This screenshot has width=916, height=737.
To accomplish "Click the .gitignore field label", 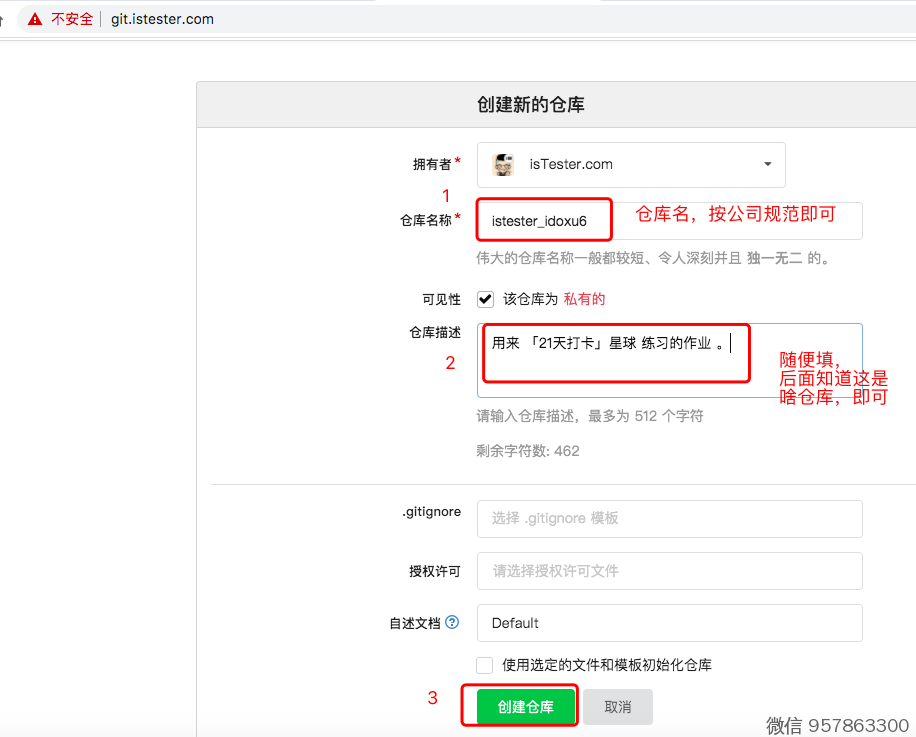I will [431, 512].
